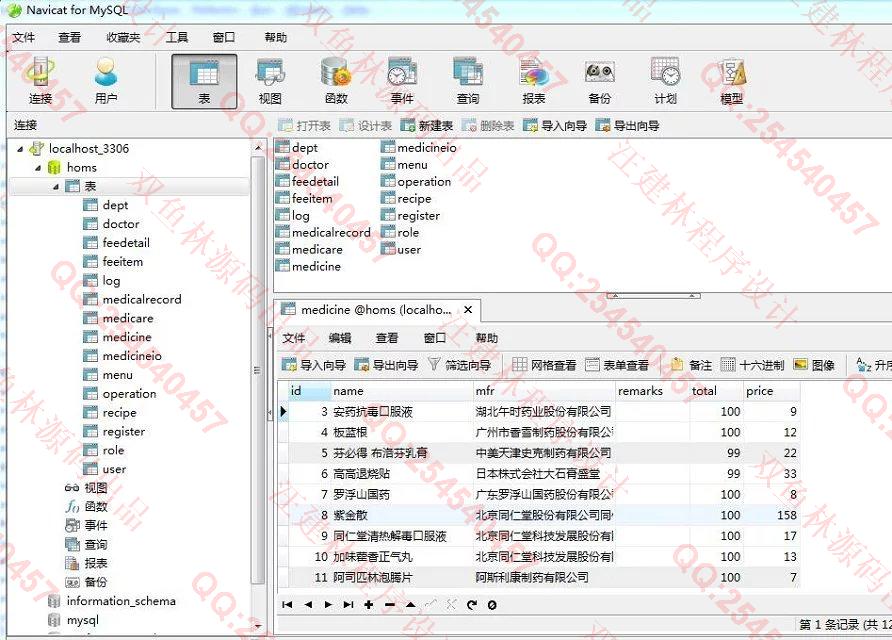
Task: Open the 用户 (User) toolbar icon
Action: (106, 81)
